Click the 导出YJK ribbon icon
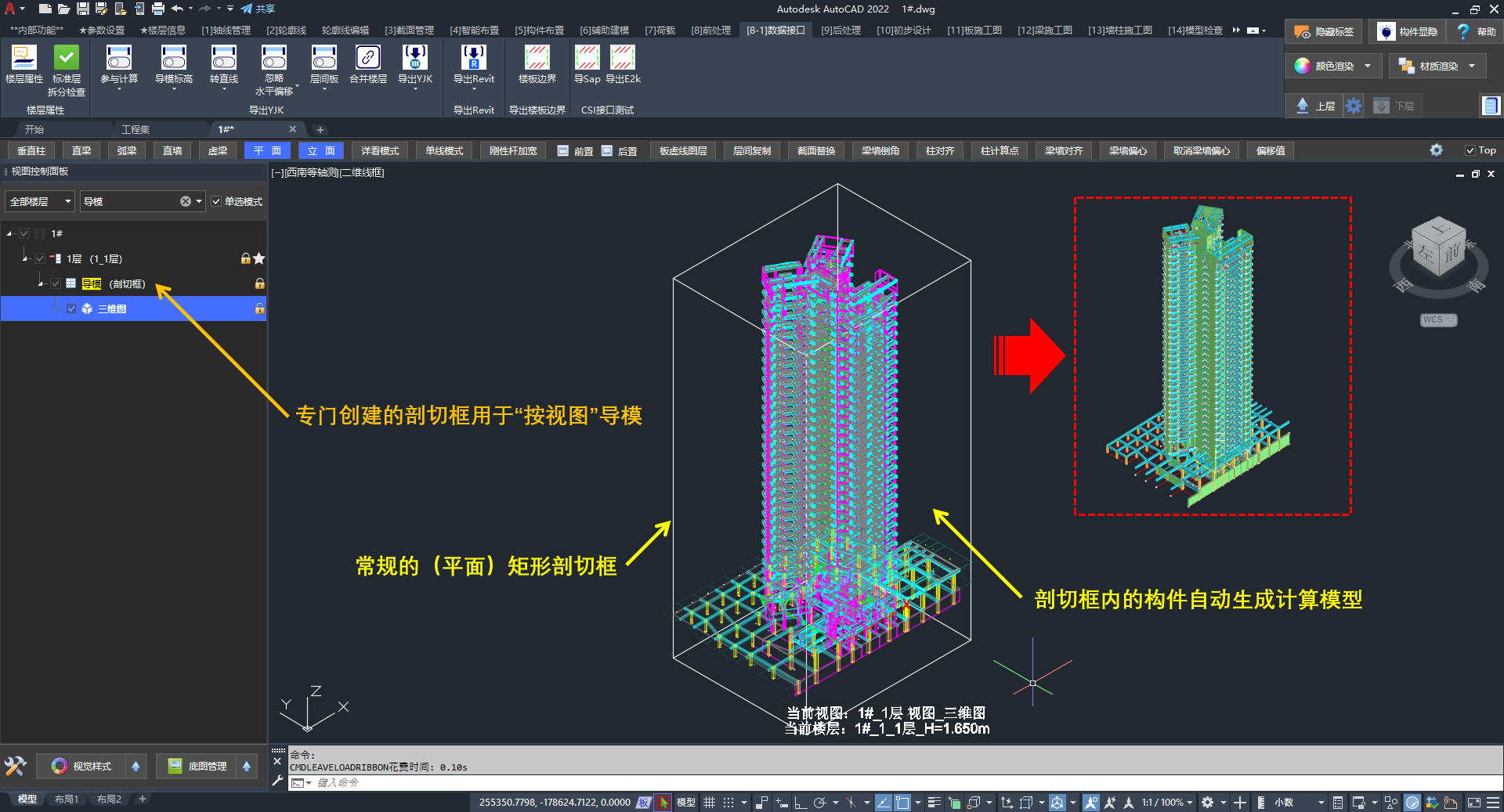The width and height of the screenshot is (1504, 812). pos(414,59)
